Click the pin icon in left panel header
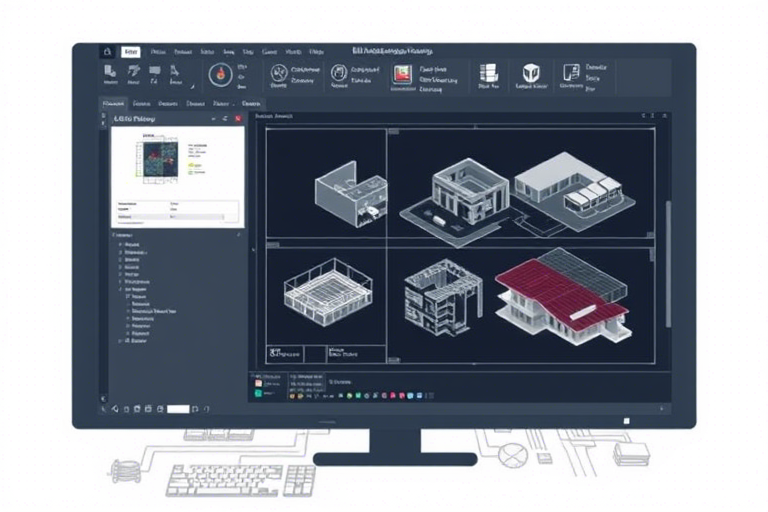The image size is (768, 512). (225, 119)
